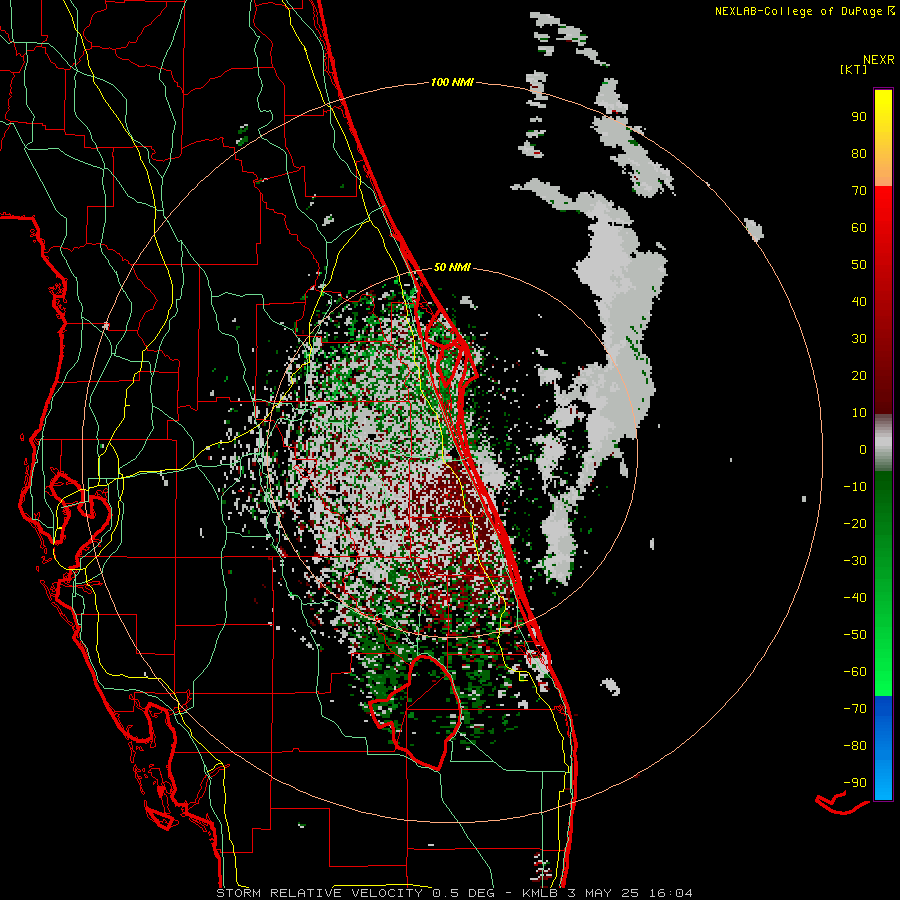Click the 100 NMI range ring label
Screen dimensions: 900x900
[x=452, y=82]
